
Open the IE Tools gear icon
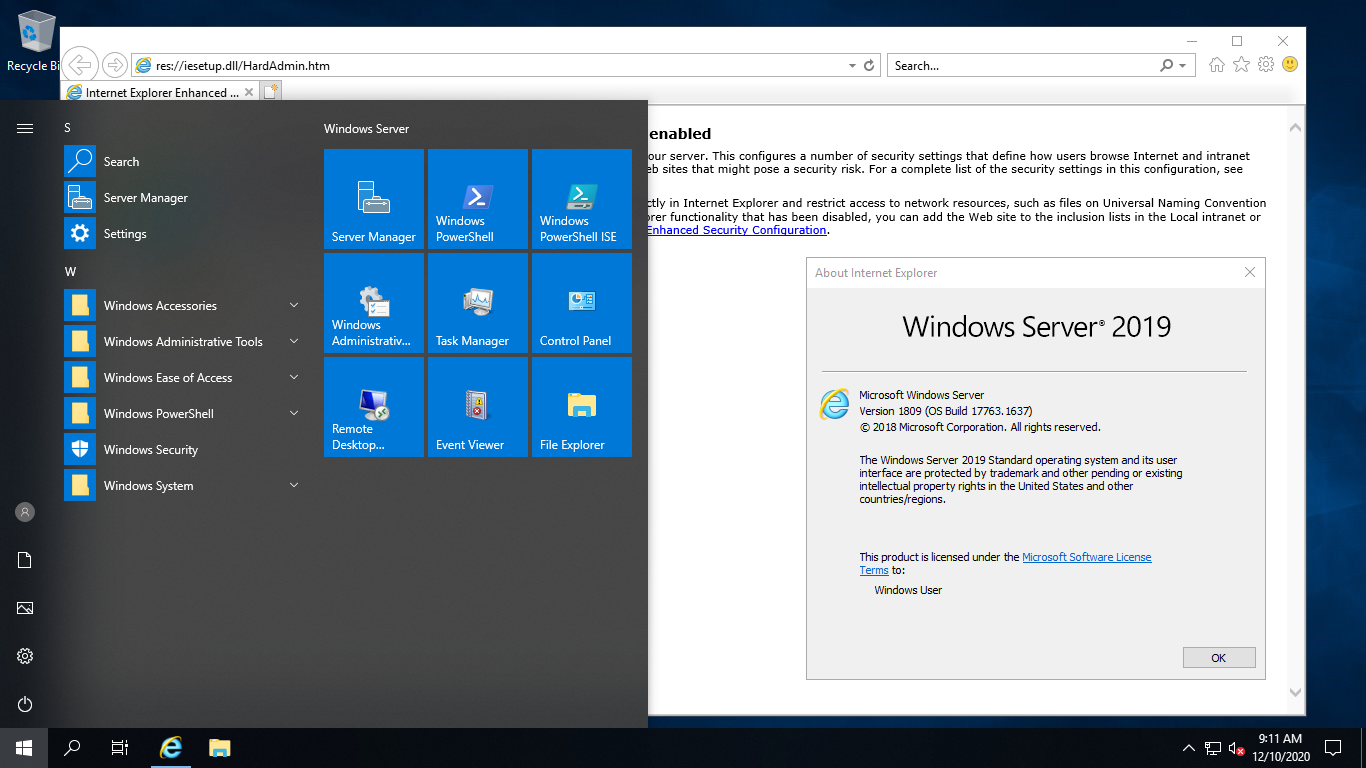coord(1266,65)
